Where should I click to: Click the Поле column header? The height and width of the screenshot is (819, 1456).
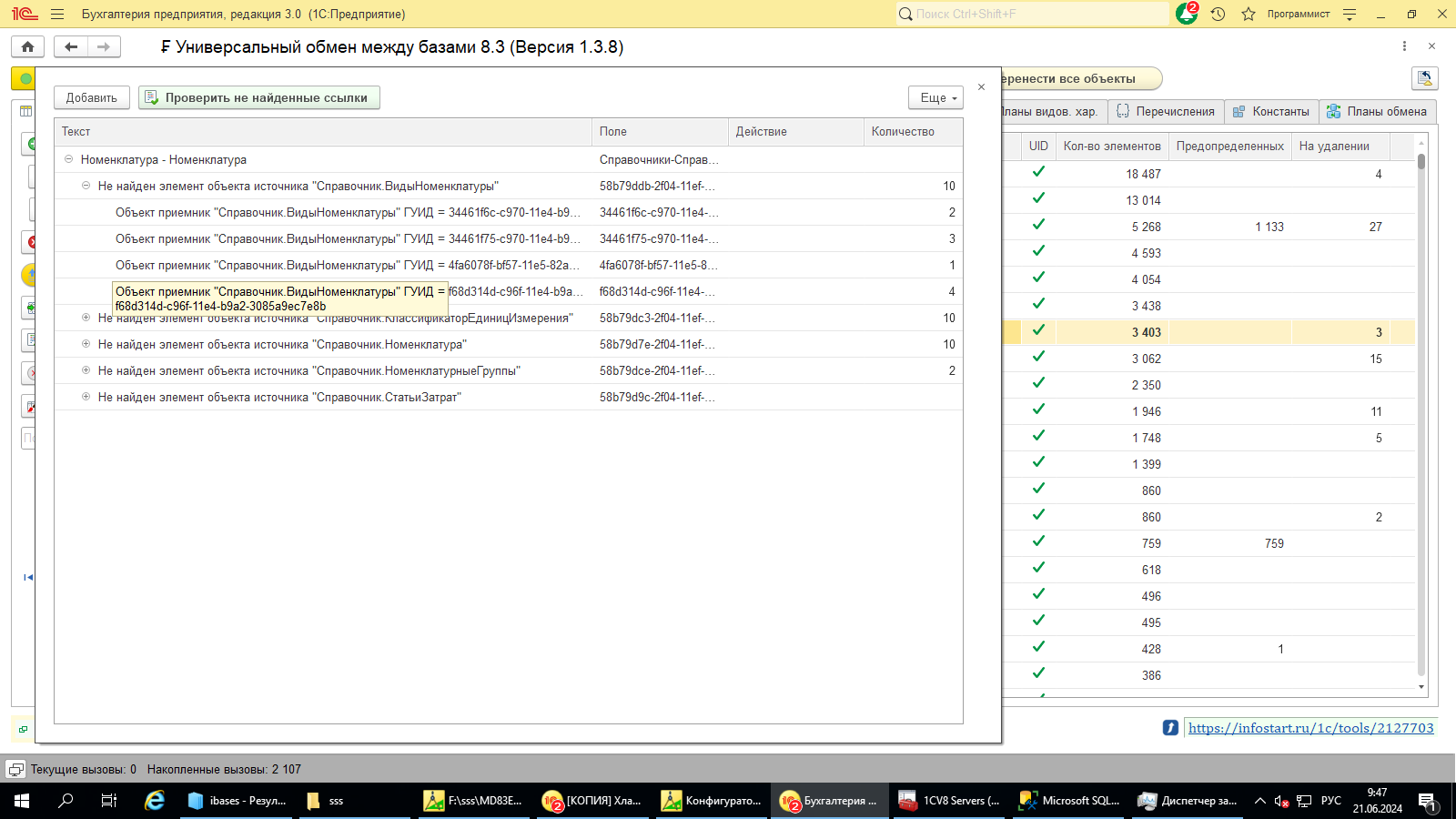[660, 132]
